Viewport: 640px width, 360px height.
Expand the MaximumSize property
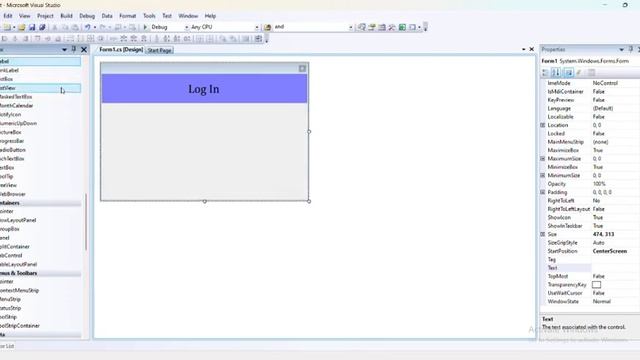(543, 159)
